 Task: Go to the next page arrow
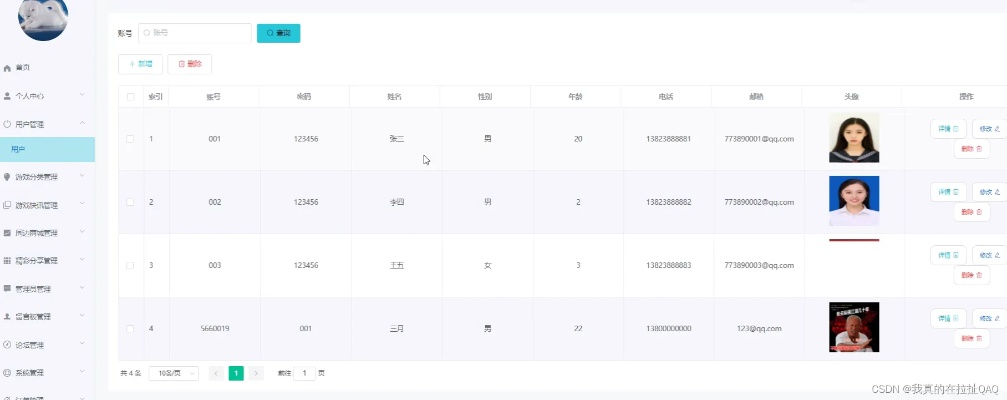click(x=256, y=373)
